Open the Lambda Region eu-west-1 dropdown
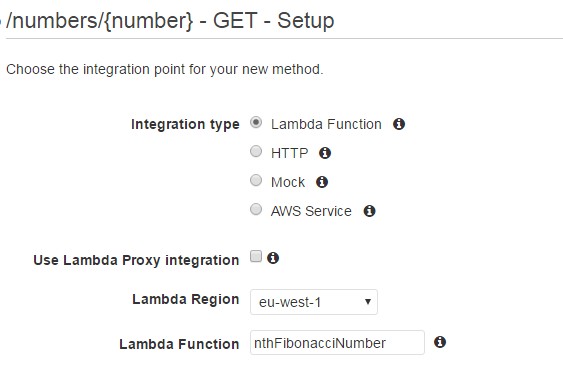 coord(314,302)
